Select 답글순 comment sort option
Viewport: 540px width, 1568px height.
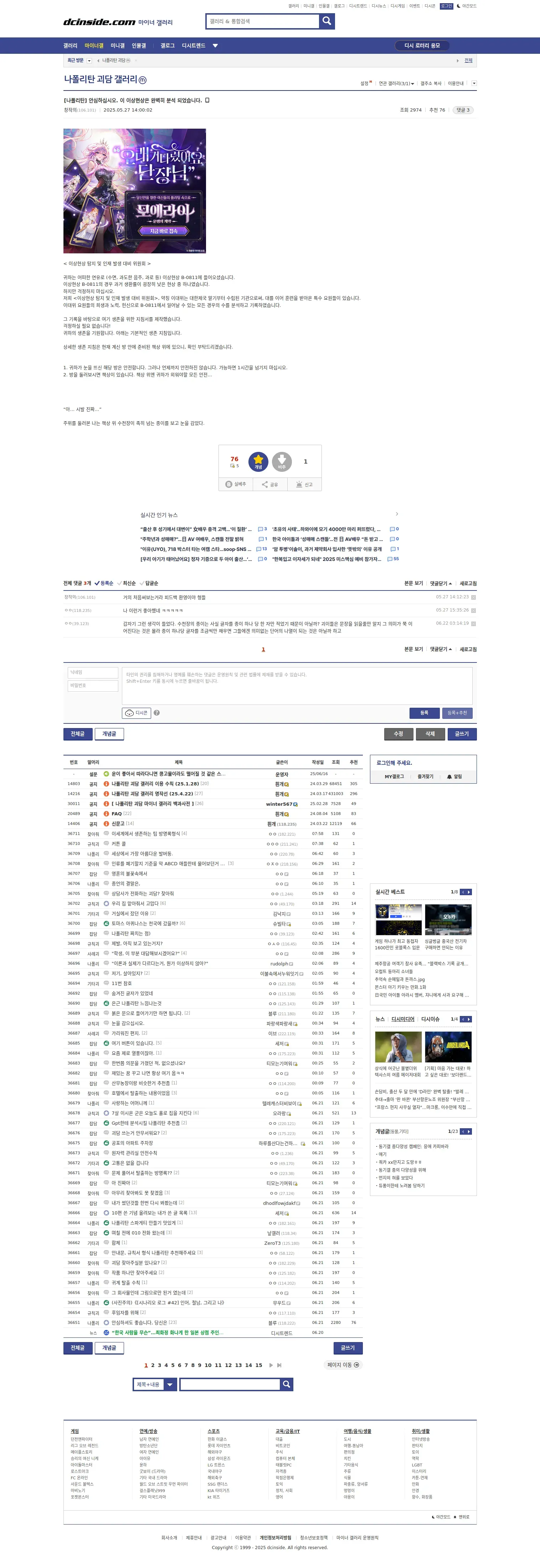(149, 583)
